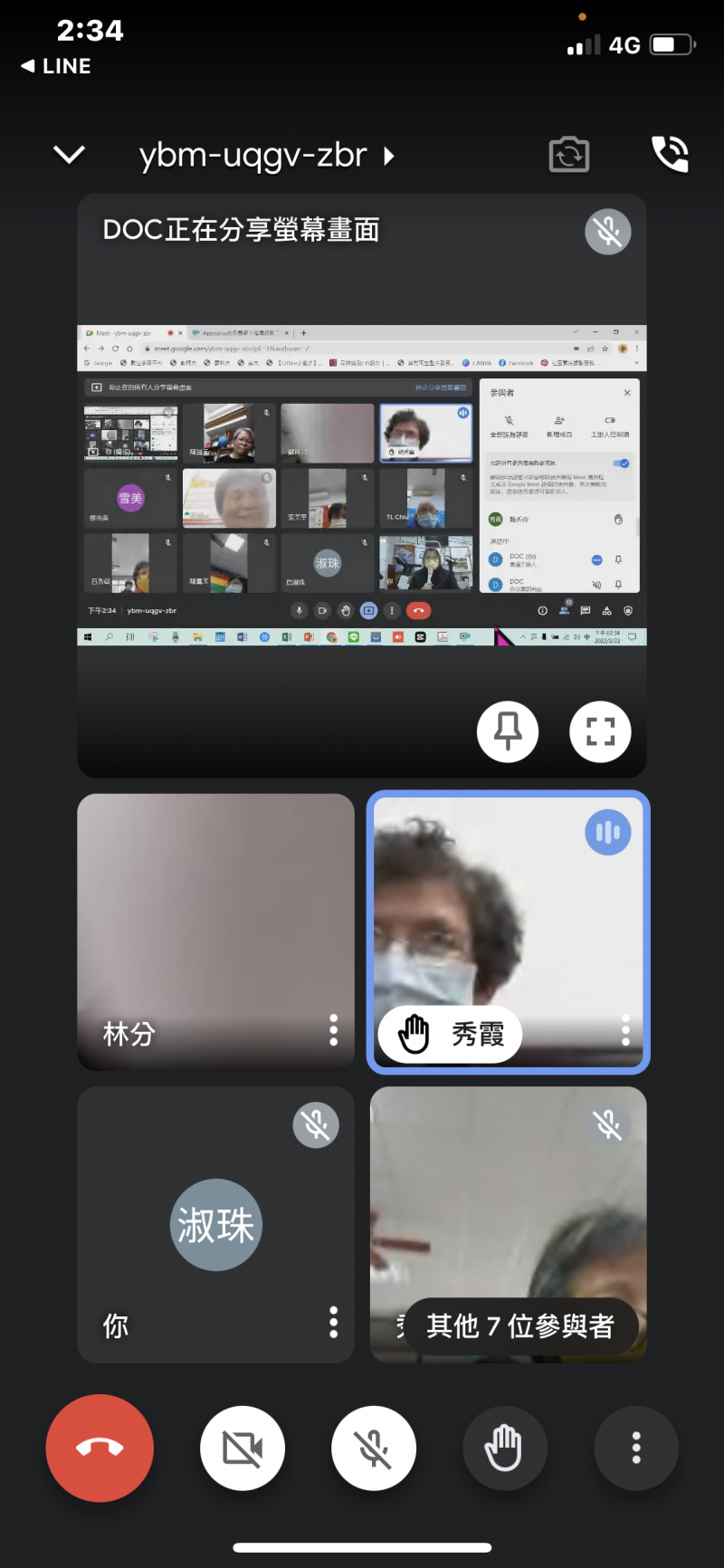The image size is (724, 1568).
Task: Expand meeting details arrow beside ybm-uqgv-zbr
Action: tap(389, 156)
